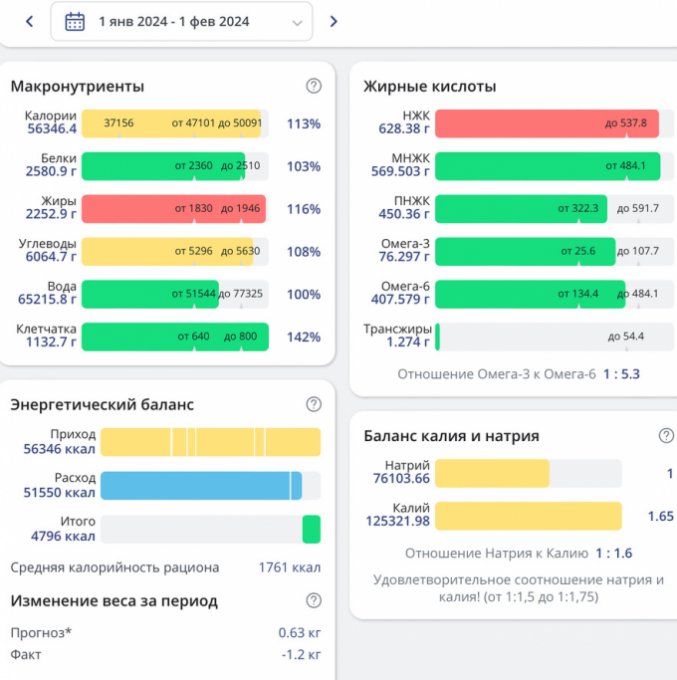Screen dimensions: 677x680
Task: Open the 1 янв 2024 - 1 фев 2024 date field
Action: pos(174,21)
